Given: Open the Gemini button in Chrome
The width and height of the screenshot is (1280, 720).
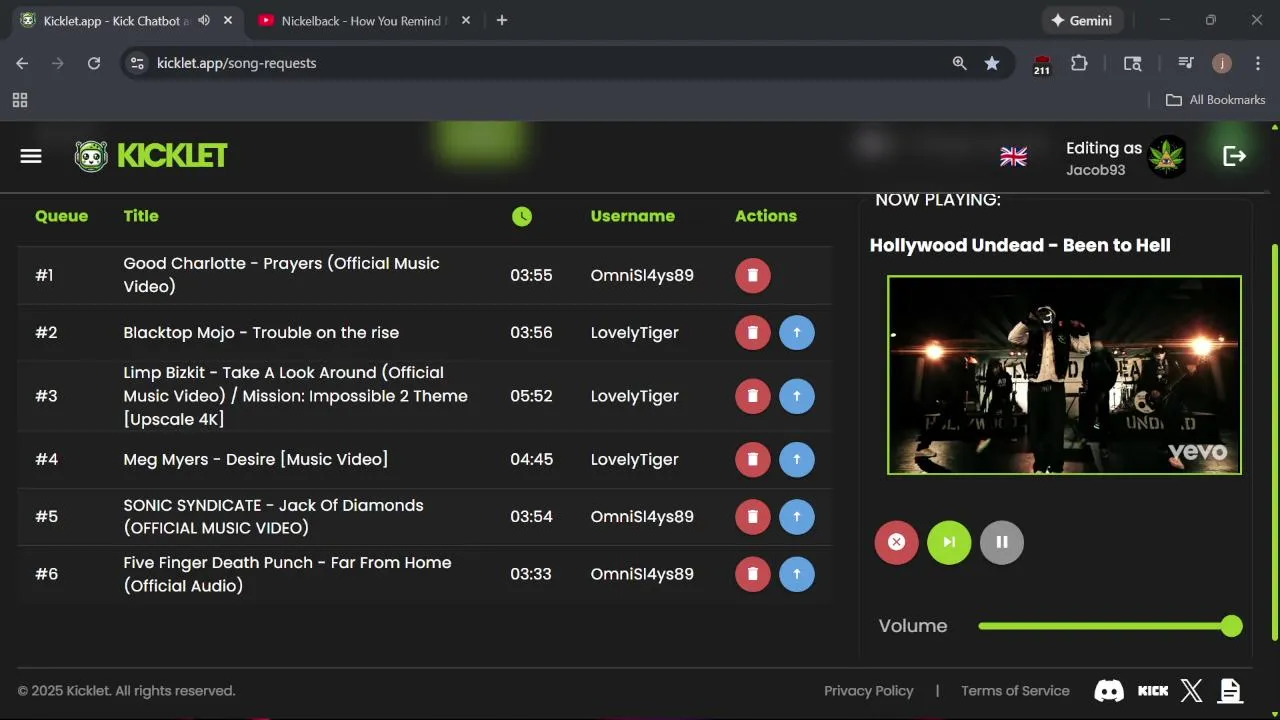Looking at the screenshot, I should (x=1083, y=20).
